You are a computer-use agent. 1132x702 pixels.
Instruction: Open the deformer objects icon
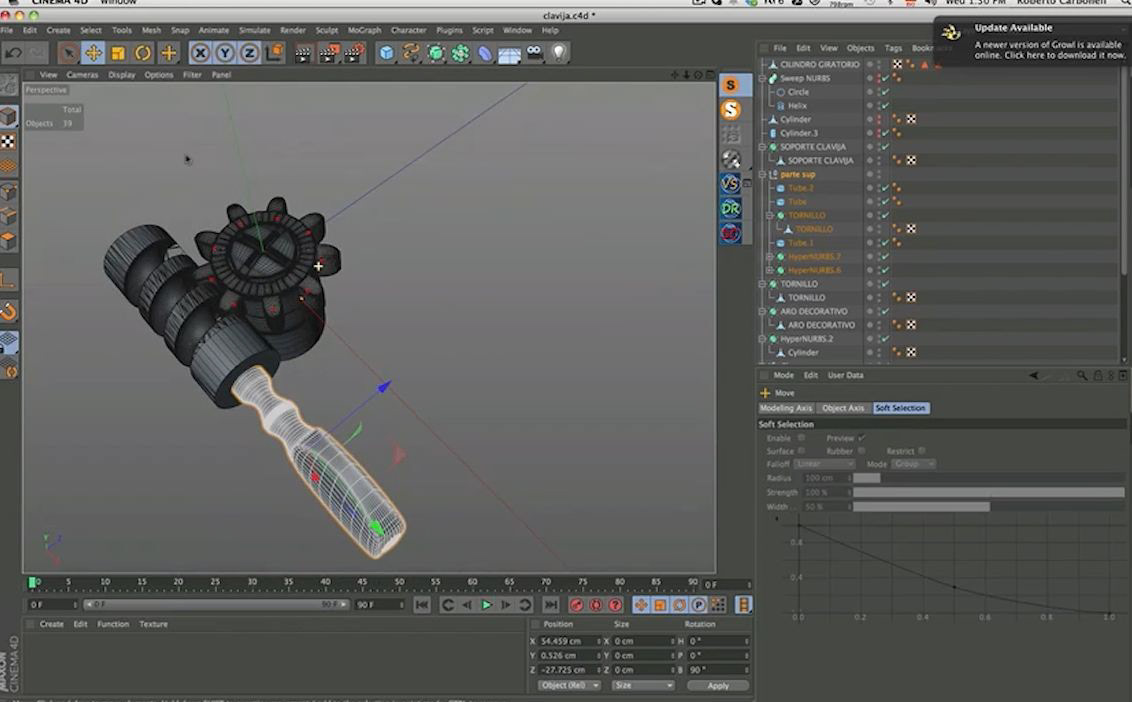[x=485, y=53]
